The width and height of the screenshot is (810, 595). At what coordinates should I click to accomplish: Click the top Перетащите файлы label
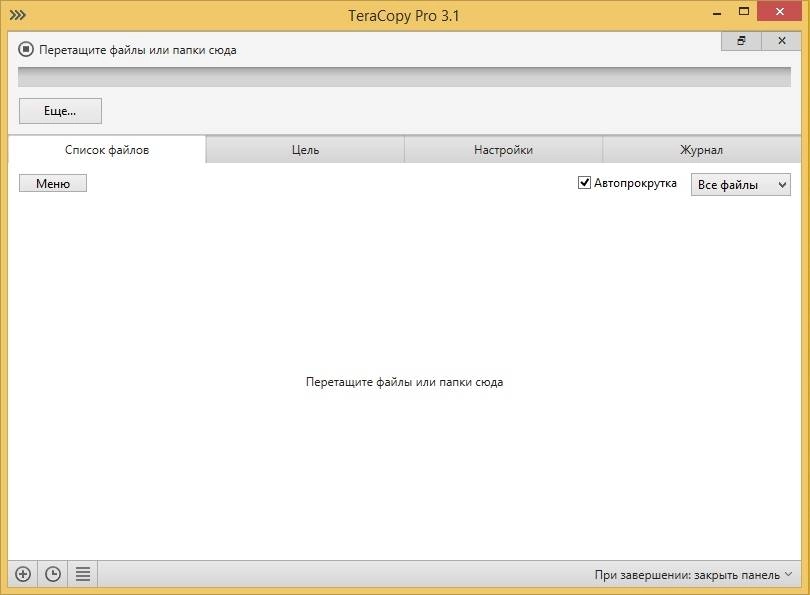point(138,50)
